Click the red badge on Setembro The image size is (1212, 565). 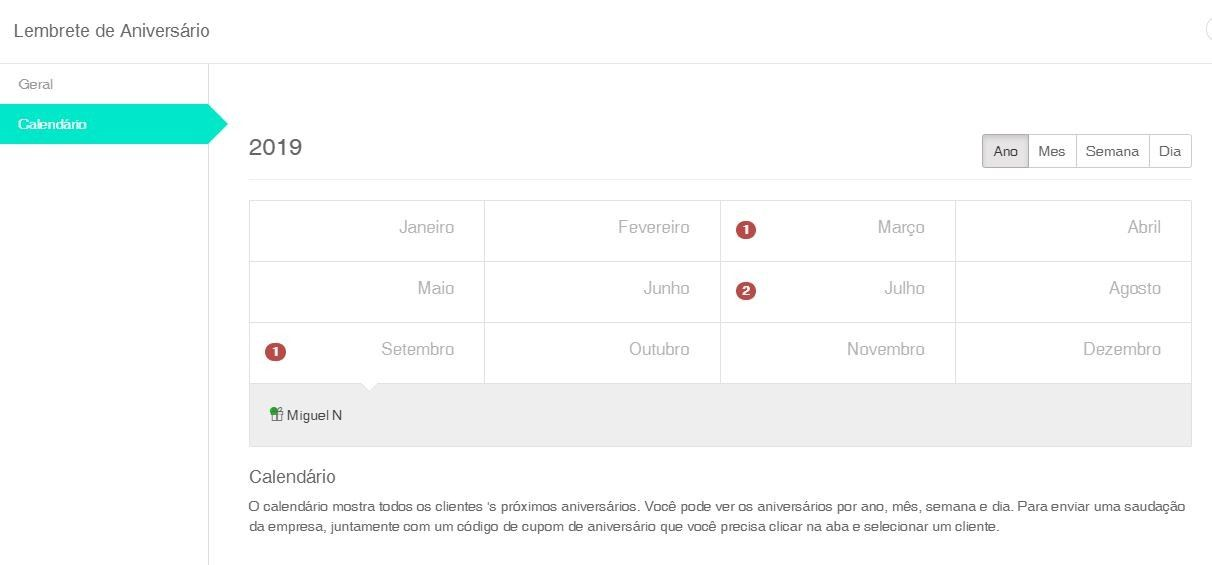click(275, 352)
